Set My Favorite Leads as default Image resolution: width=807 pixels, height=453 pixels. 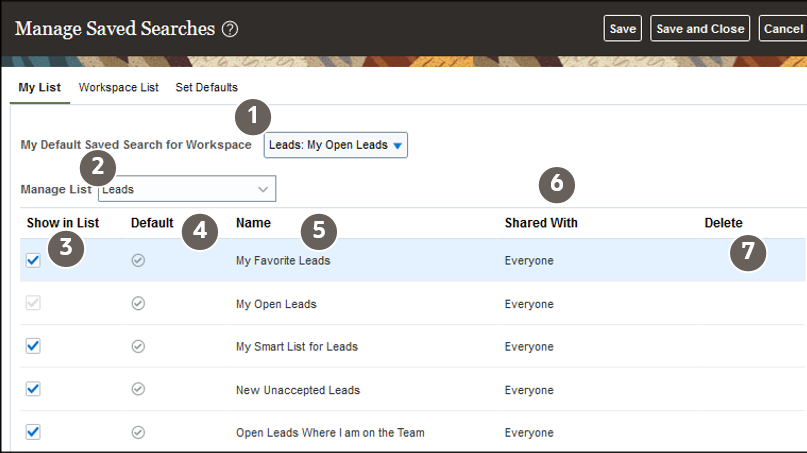[138, 260]
